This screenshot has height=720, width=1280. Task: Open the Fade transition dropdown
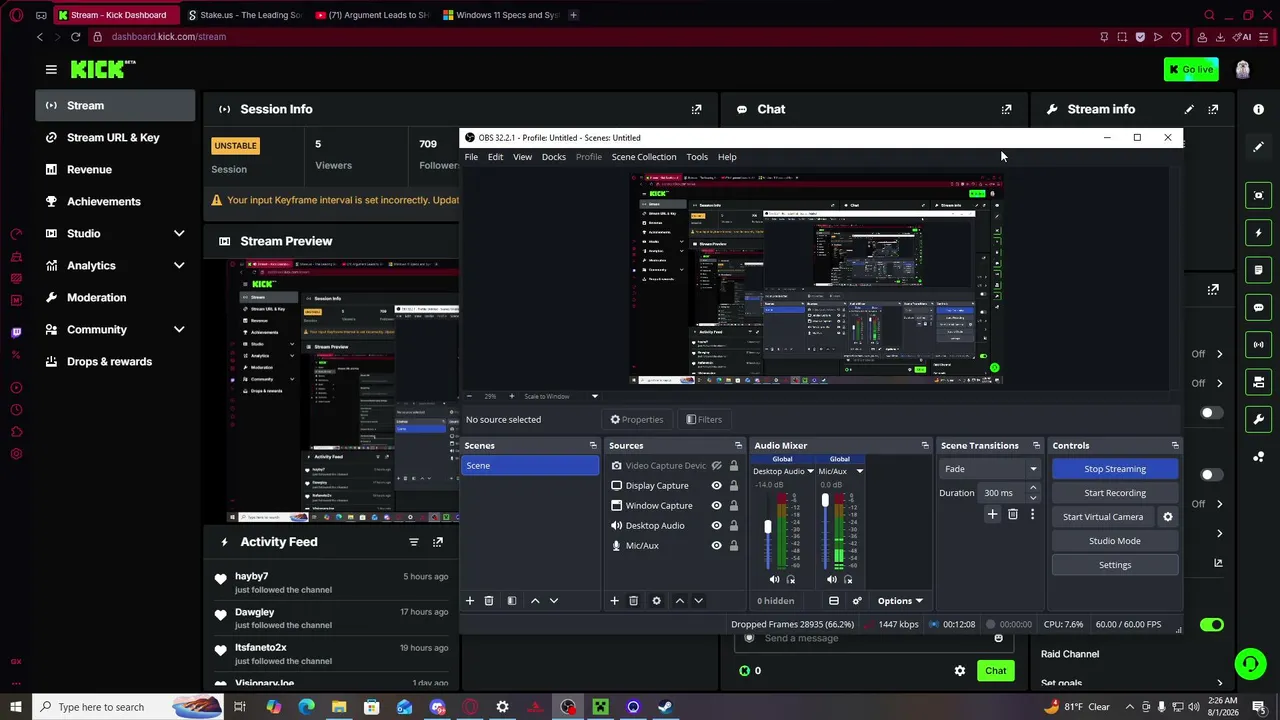coord(990,469)
